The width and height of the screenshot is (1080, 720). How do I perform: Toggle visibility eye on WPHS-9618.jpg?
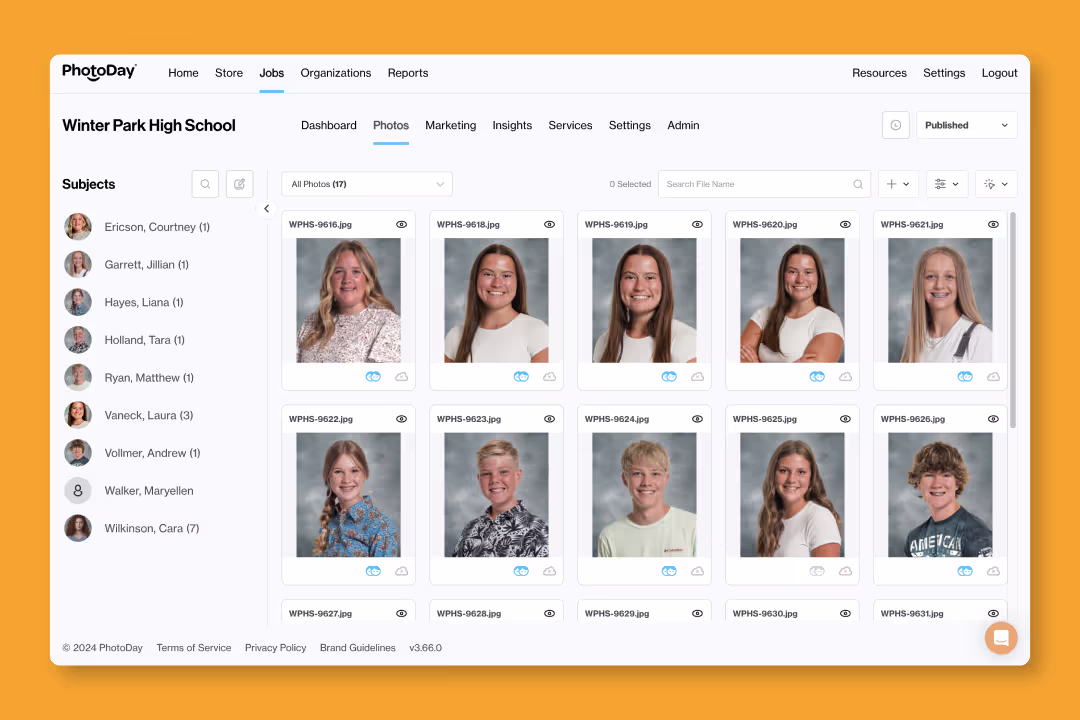pos(550,225)
